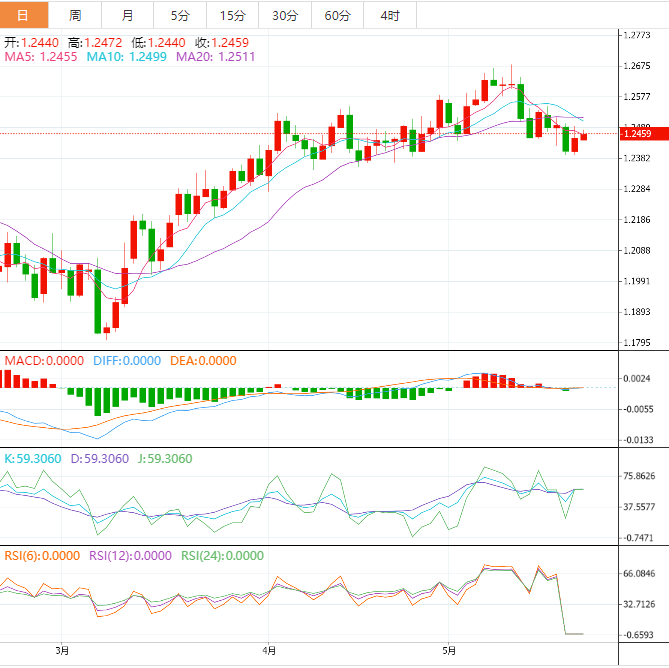Click the 4月 marker on date axis
The image size is (669, 668).
(x=268, y=651)
